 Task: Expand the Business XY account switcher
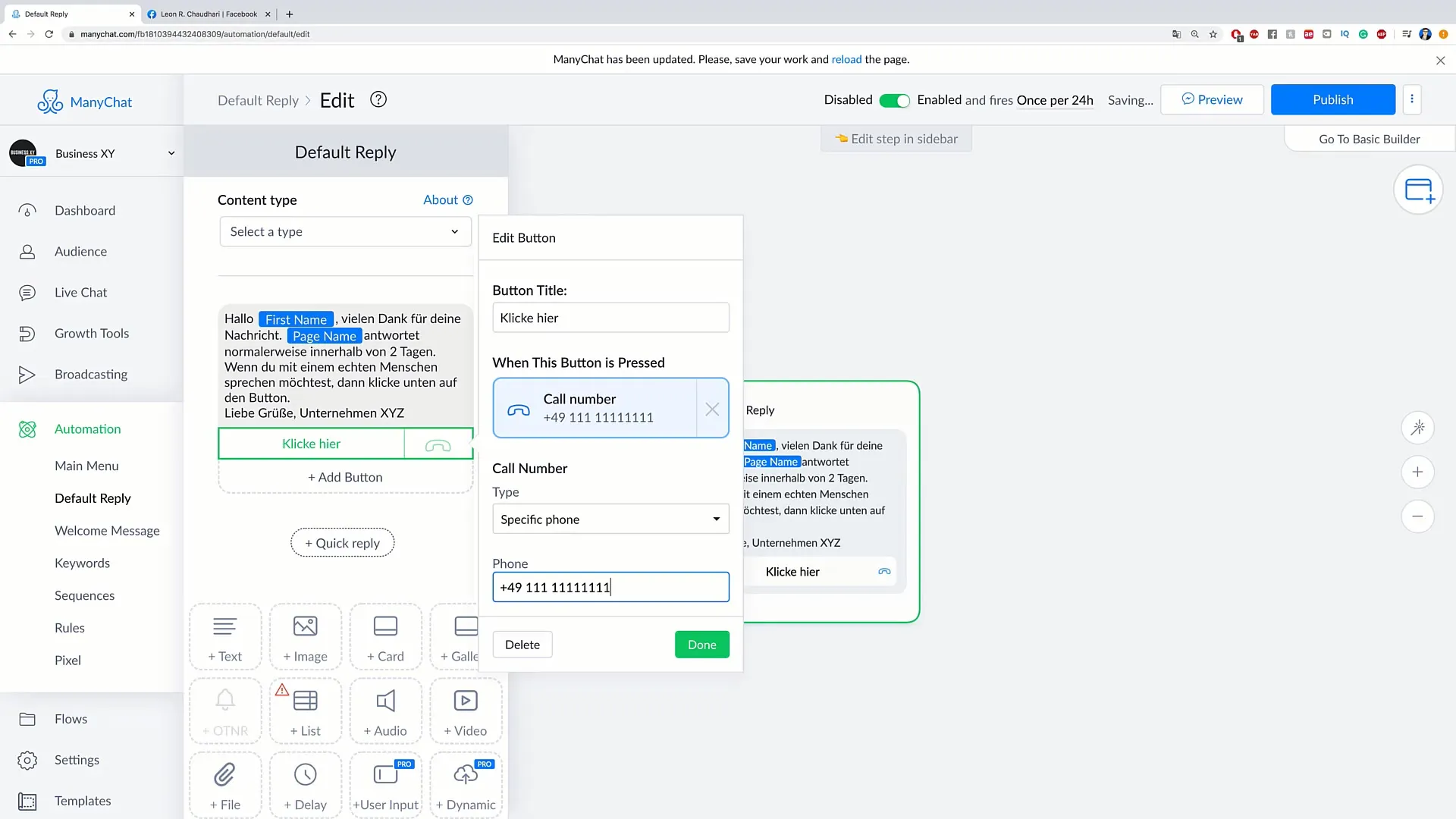(93, 153)
